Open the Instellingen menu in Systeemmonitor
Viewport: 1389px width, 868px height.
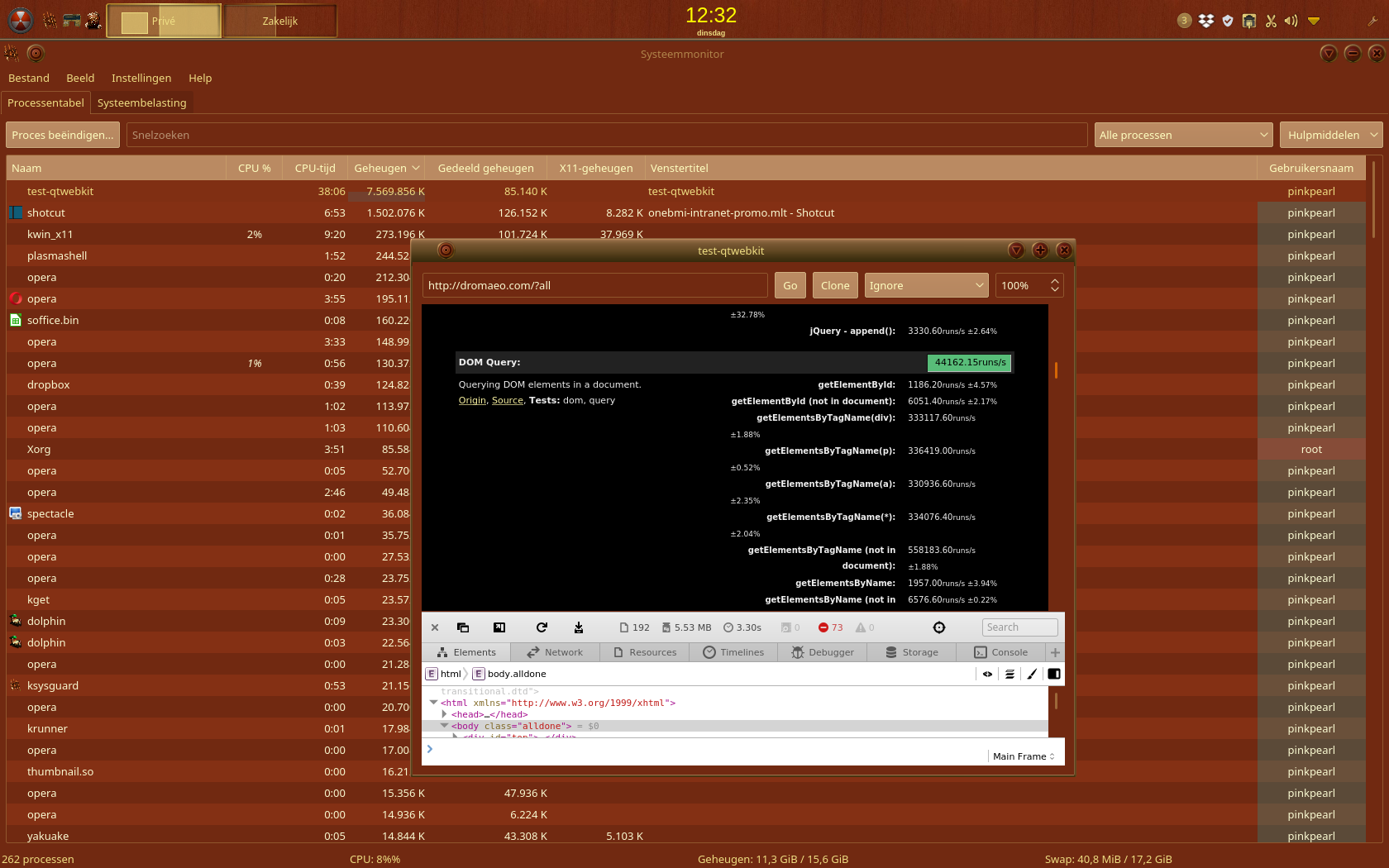point(141,78)
